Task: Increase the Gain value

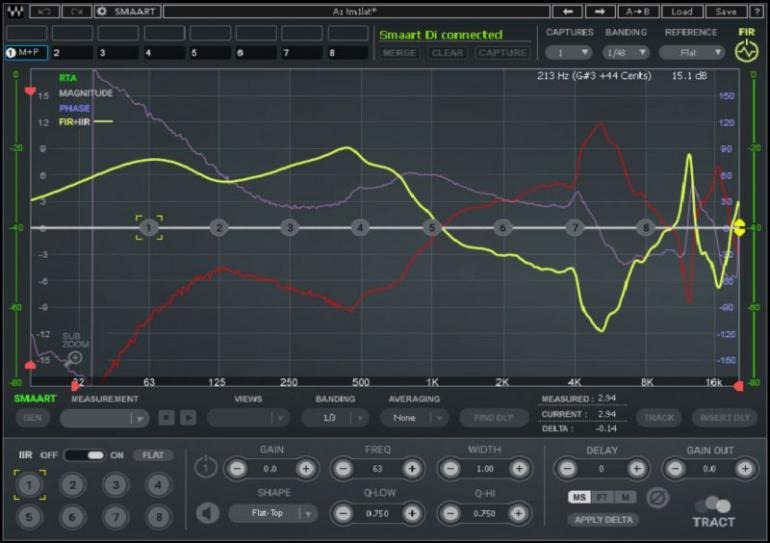Action: tap(305, 469)
